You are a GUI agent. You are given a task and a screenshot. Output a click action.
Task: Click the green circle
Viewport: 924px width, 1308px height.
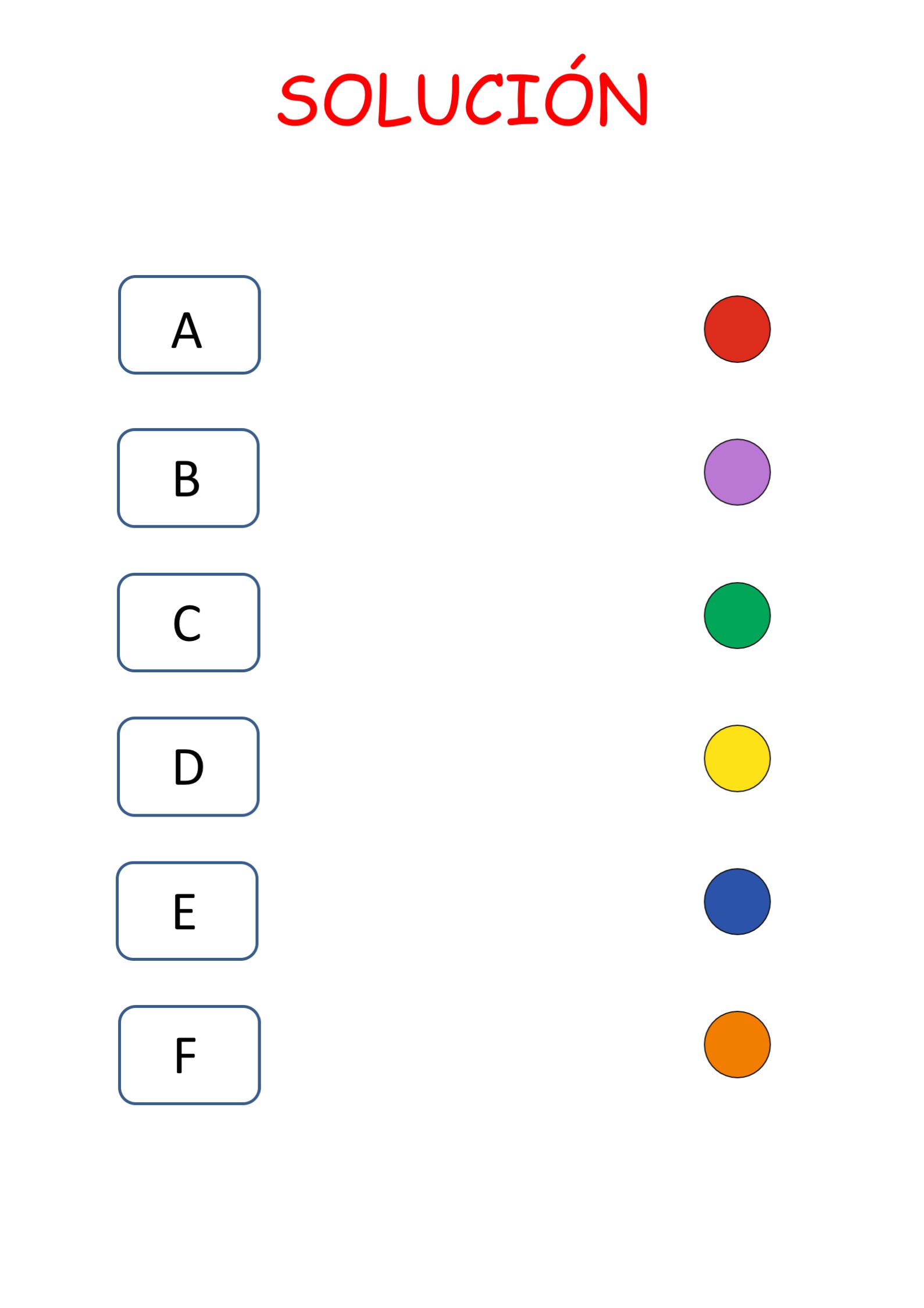pyautogui.click(x=737, y=615)
